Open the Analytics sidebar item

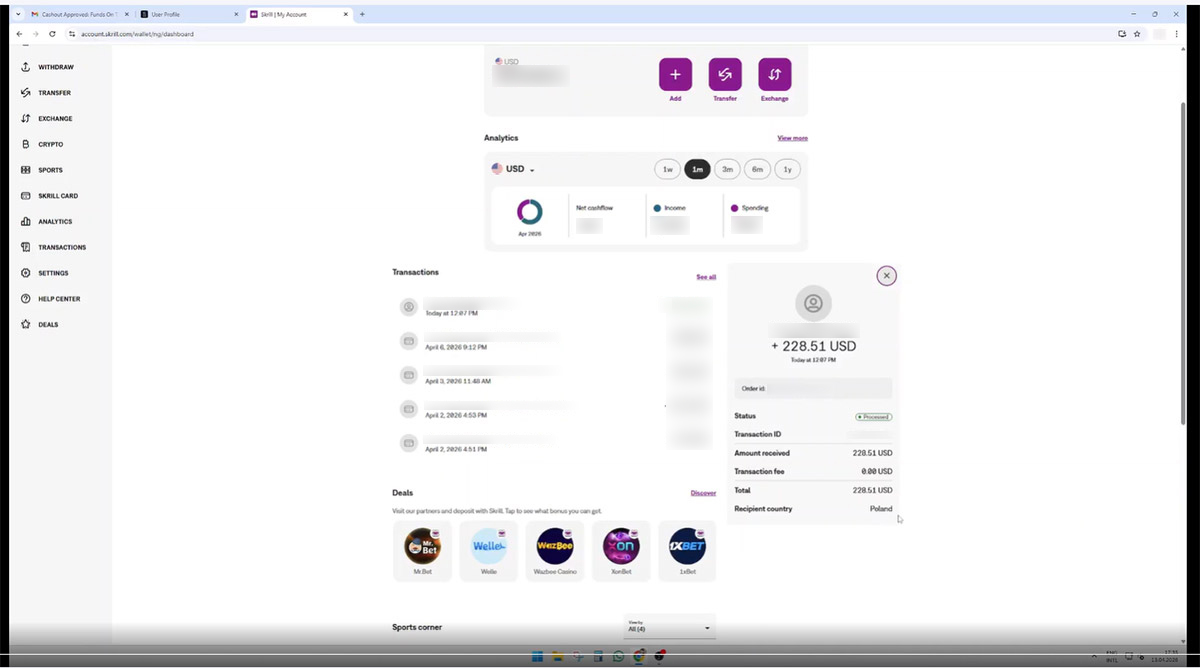[46, 221]
